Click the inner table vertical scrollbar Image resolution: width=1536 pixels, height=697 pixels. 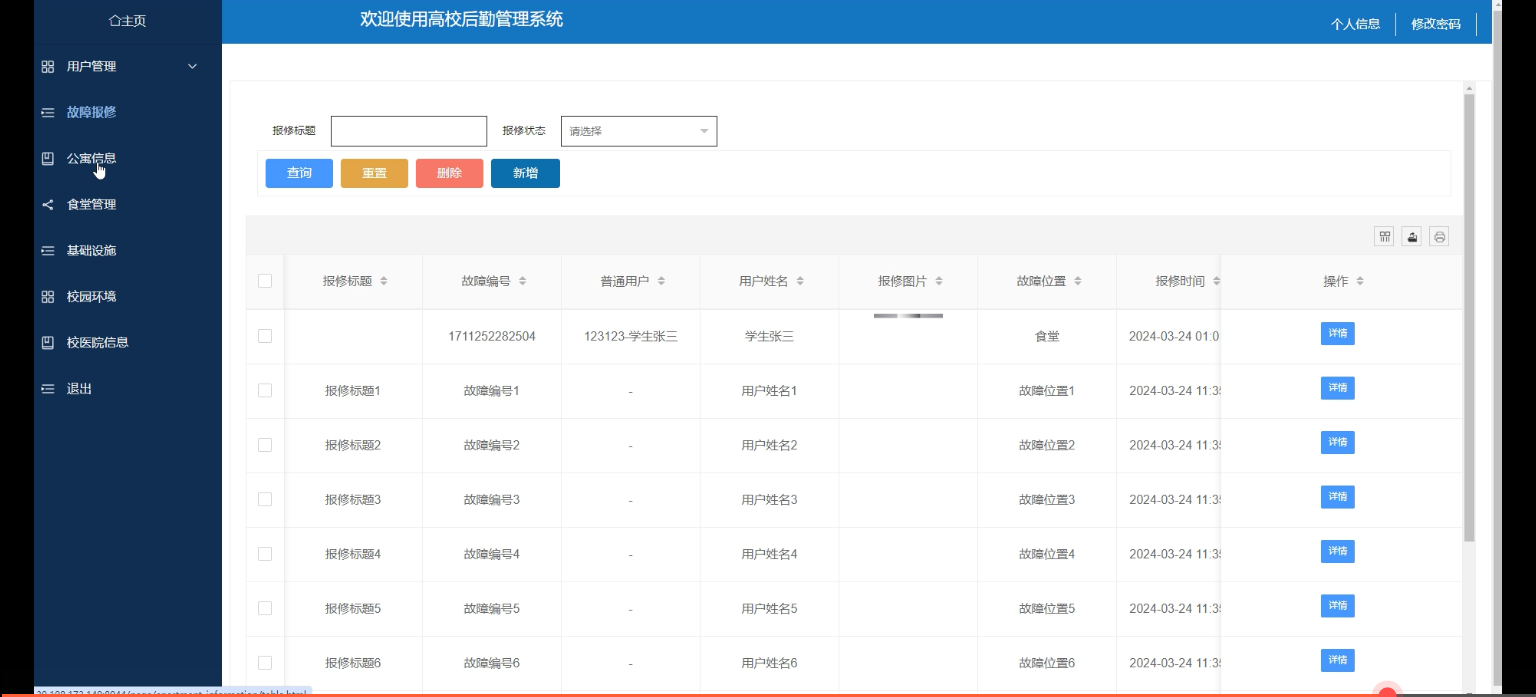1469,318
